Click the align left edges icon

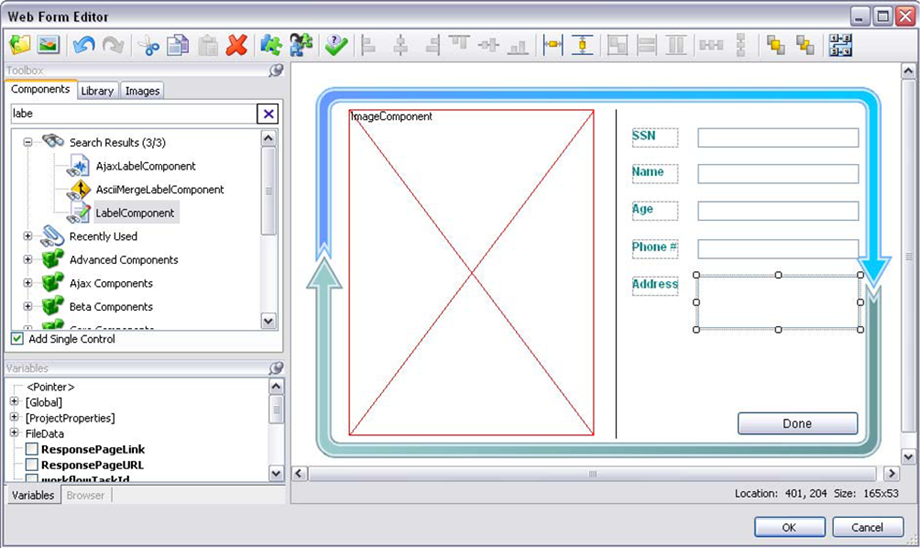tap(368, 45)
